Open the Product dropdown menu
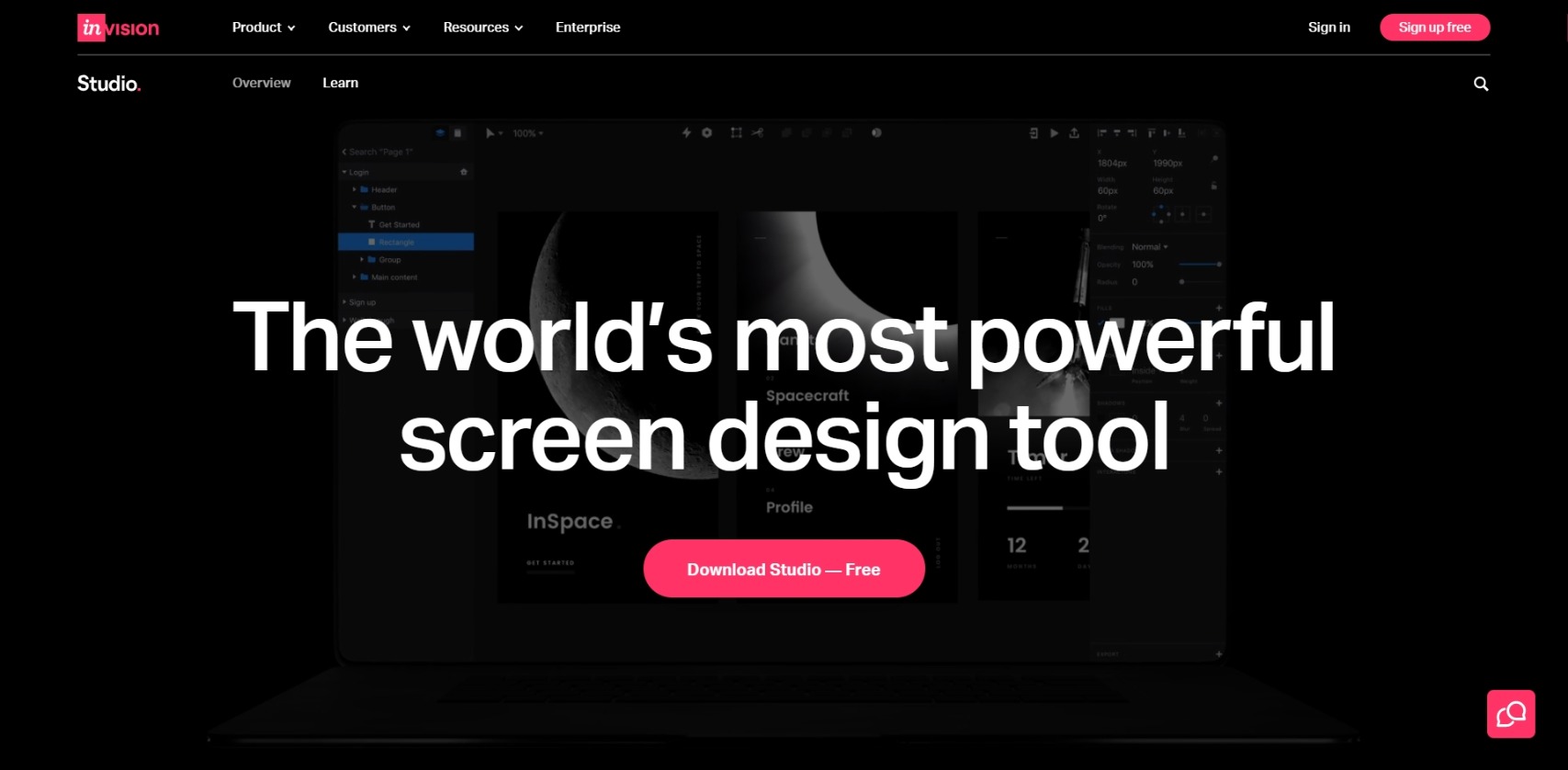The height and width of the screenshot is (770, 1568). pyautogui.click(x=263, y=28)
